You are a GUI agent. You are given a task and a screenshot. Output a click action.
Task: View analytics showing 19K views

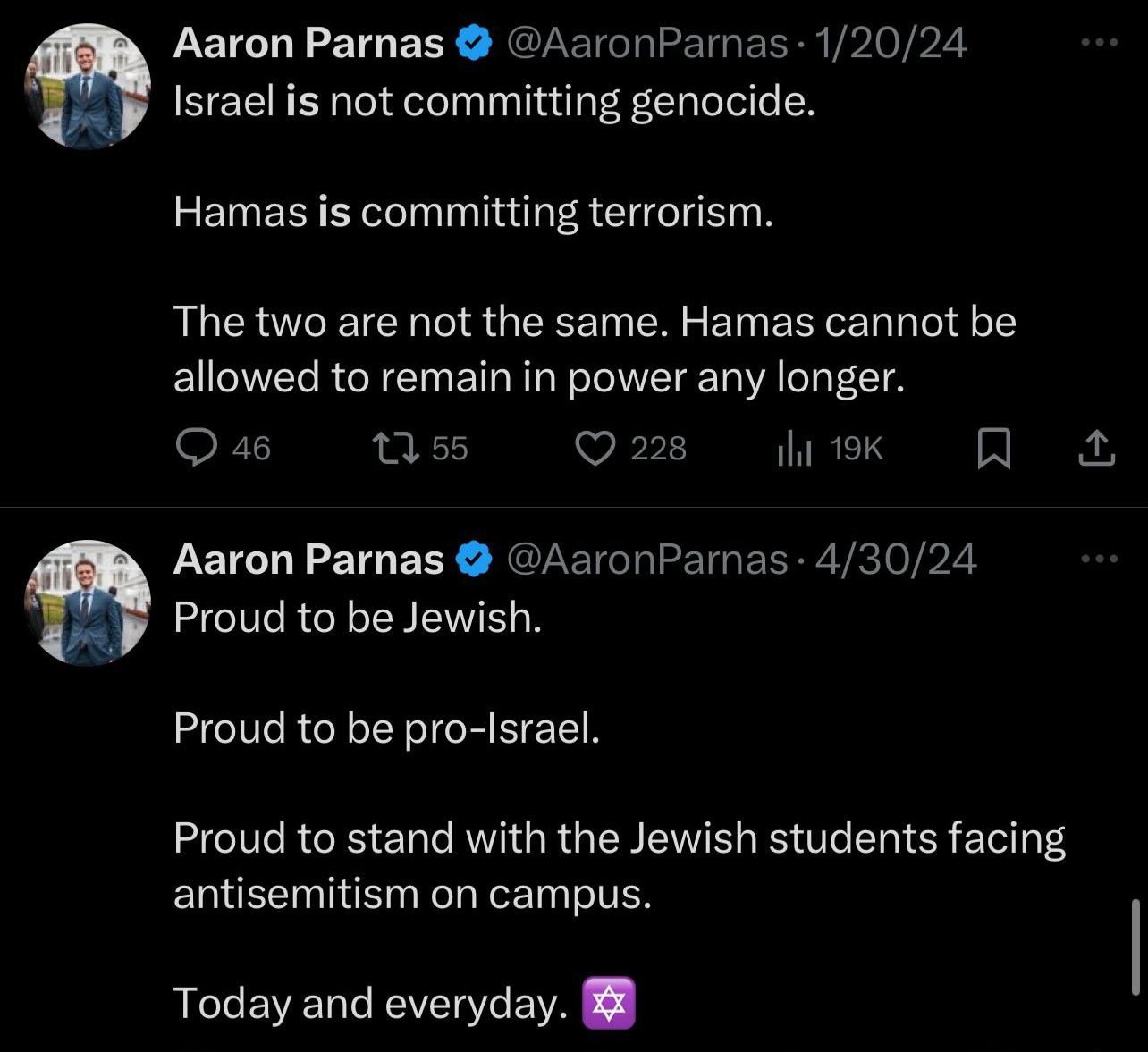(x=830, y=448)
